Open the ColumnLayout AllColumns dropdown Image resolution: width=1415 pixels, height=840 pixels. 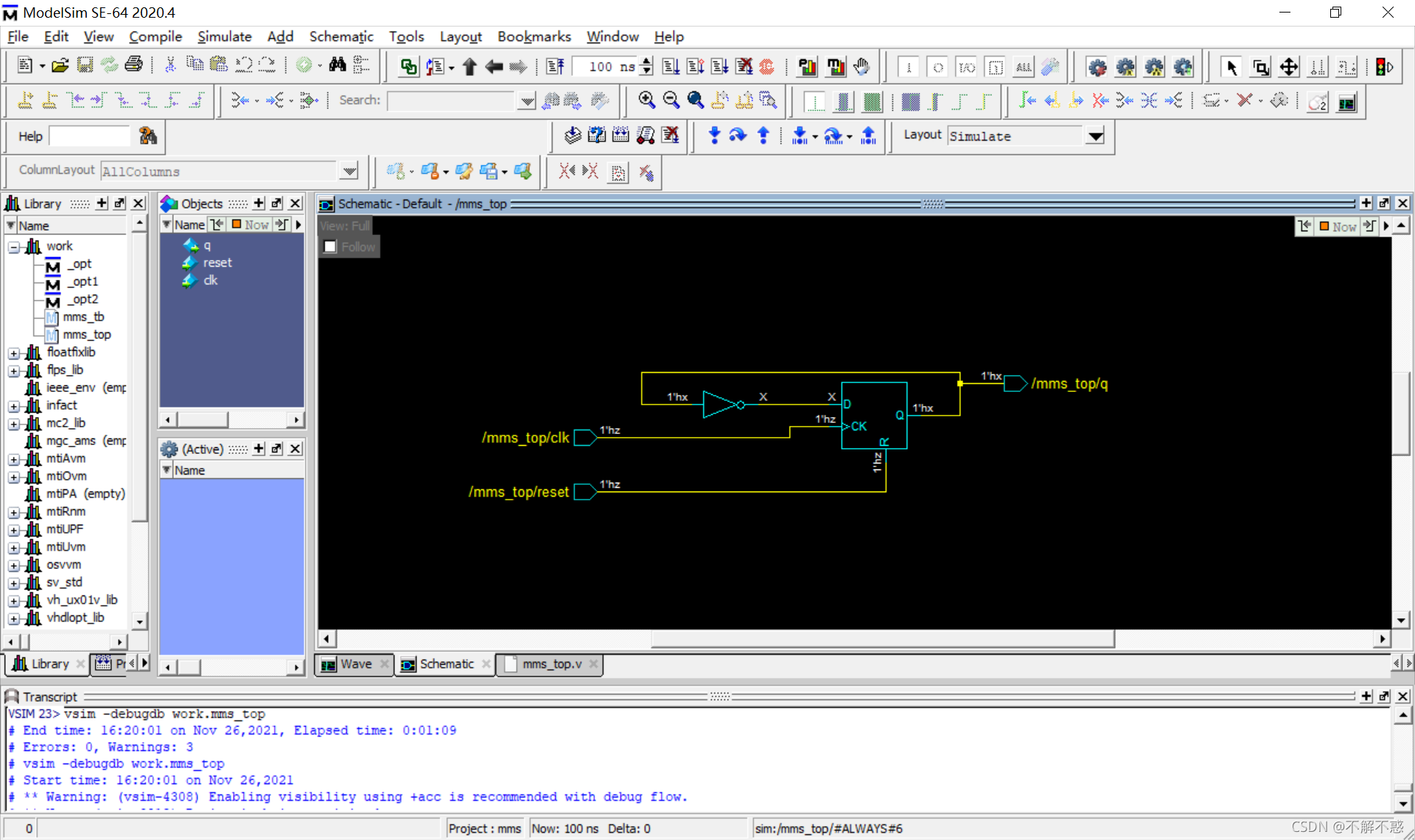[x=348, y=170]
